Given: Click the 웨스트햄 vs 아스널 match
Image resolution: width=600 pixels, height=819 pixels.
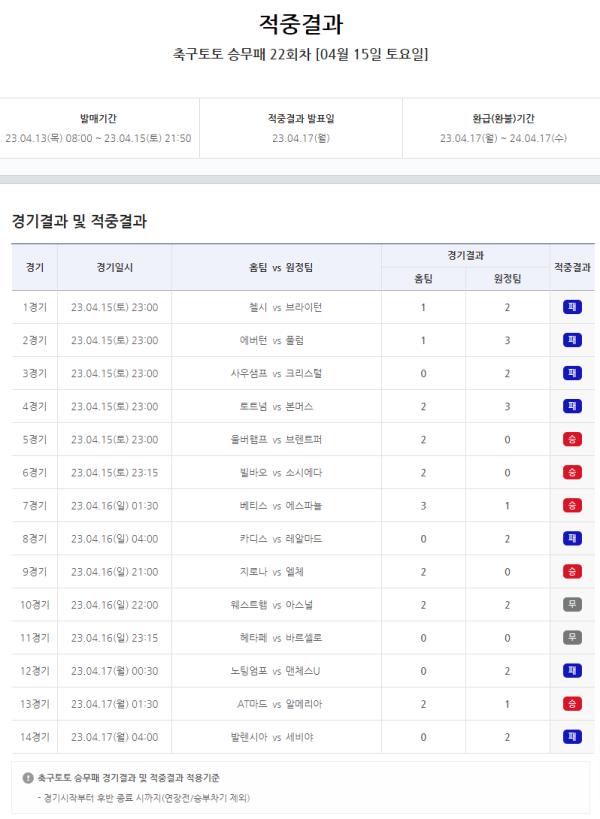Looking at the screenshot, I should [272, 605].
